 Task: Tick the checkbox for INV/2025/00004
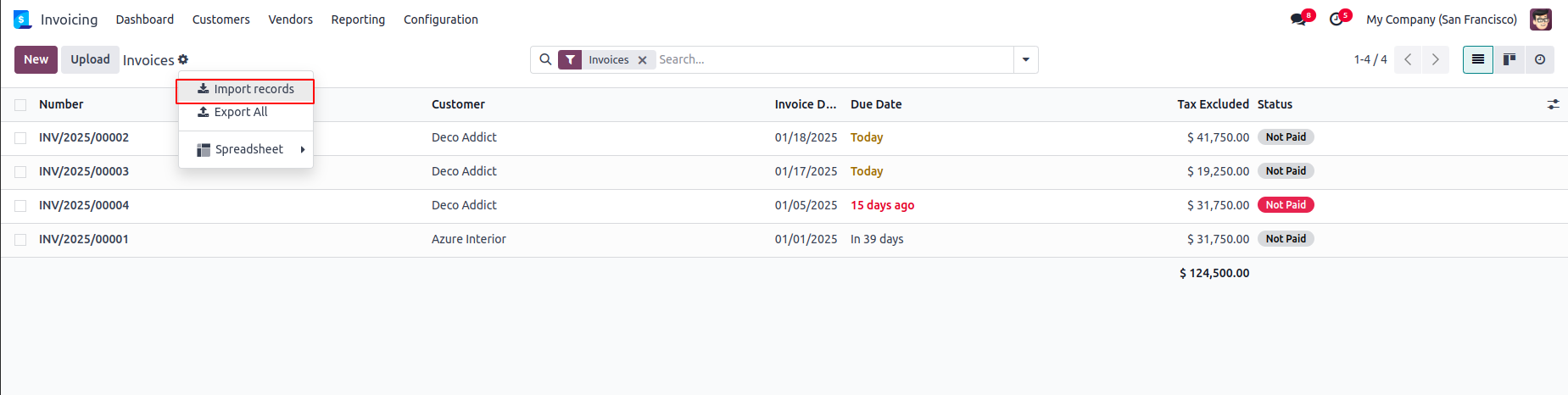(x=20, y=206)
